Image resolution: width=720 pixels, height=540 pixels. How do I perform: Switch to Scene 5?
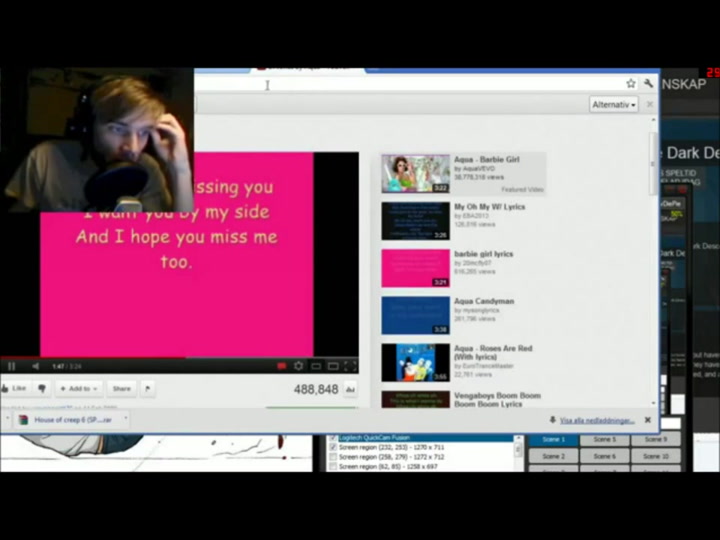tap(605, 439)
